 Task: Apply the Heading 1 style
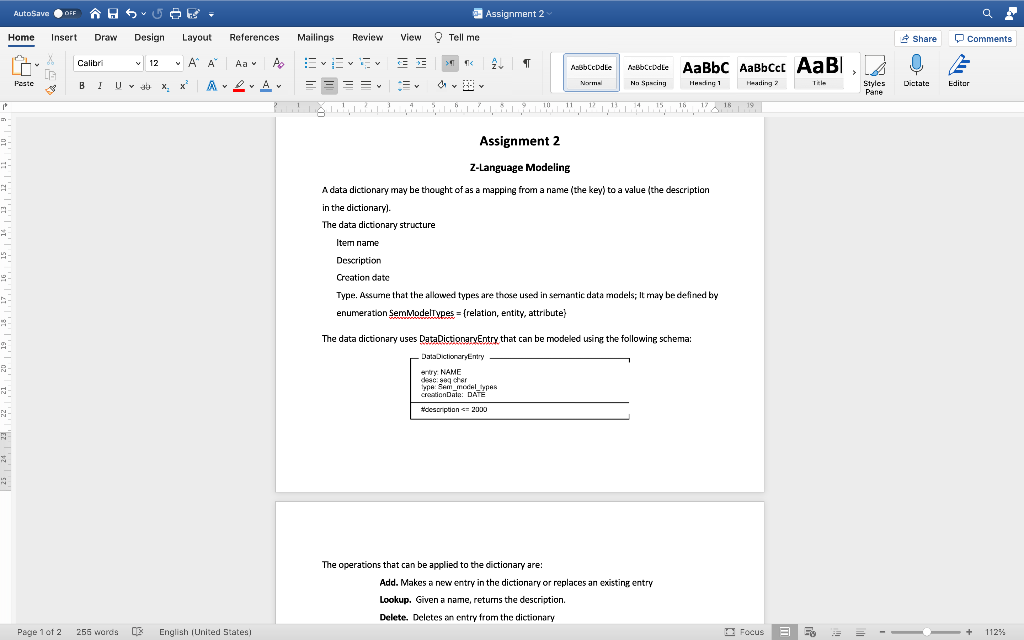tap(706, 72)
